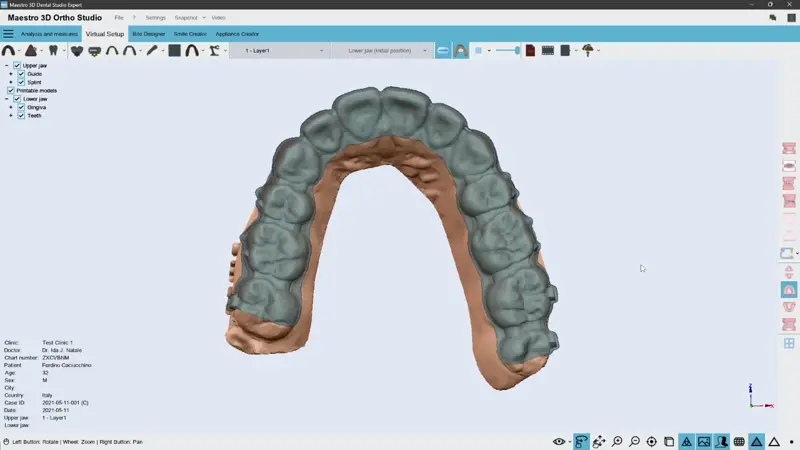Open the '1 - Layer1' dropdown

coord(279,51)
